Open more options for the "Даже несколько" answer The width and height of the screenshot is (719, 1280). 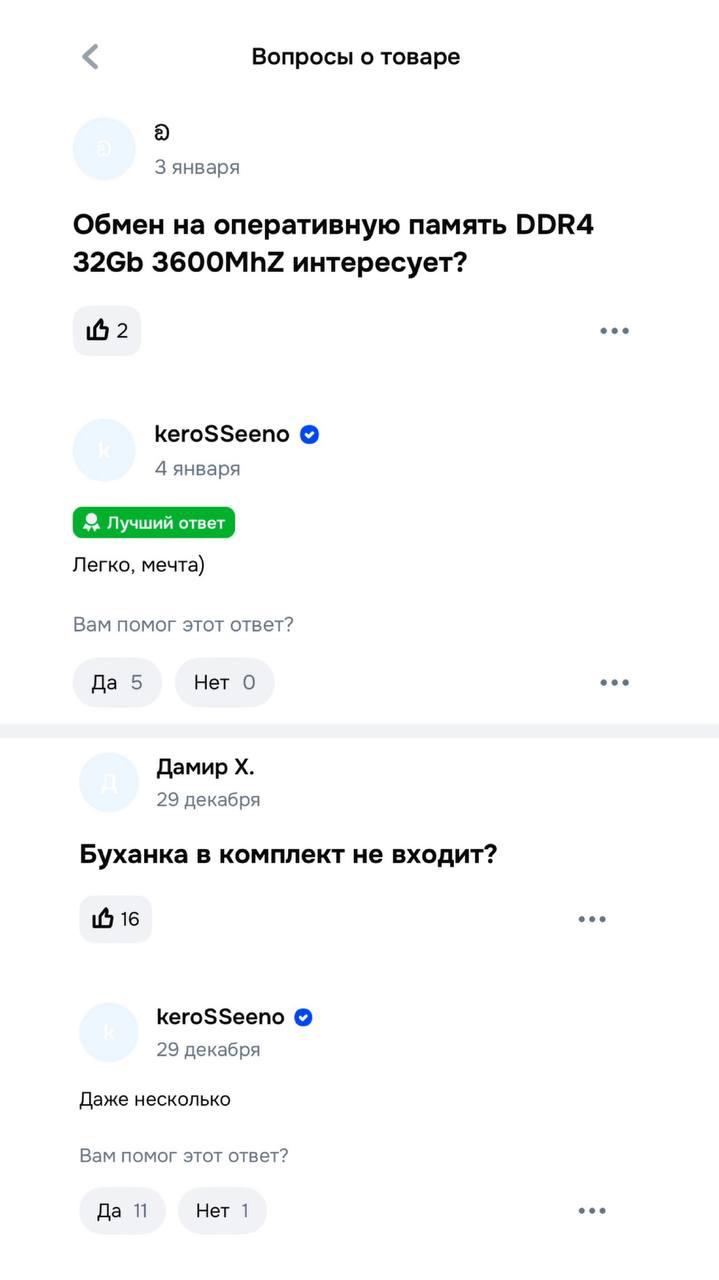tap(592, 1211)
